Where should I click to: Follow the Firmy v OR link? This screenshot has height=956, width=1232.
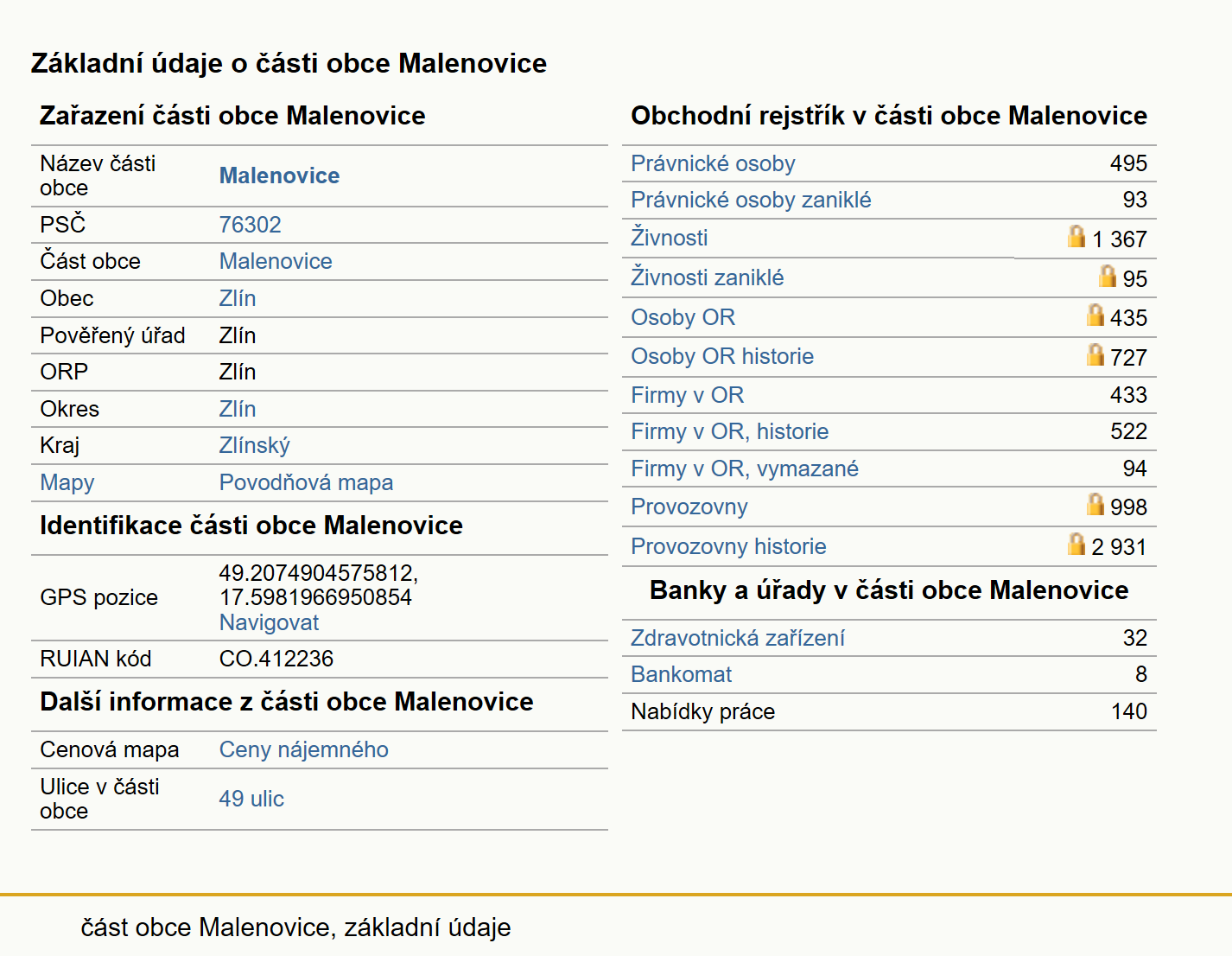tap(687, 395)
